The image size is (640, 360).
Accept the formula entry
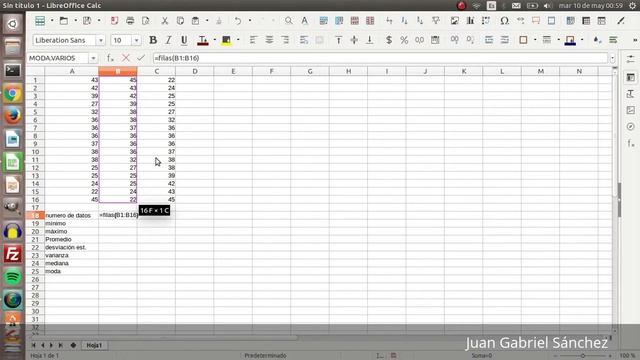[x=141, y=58]
